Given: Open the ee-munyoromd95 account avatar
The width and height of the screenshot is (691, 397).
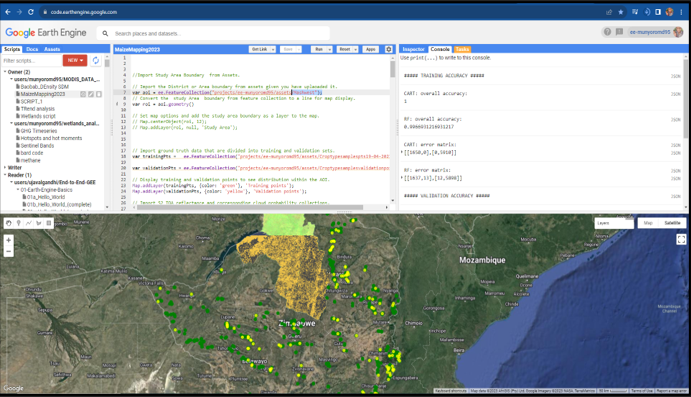Looking at the screenshot, I should [x=678, y=32].
